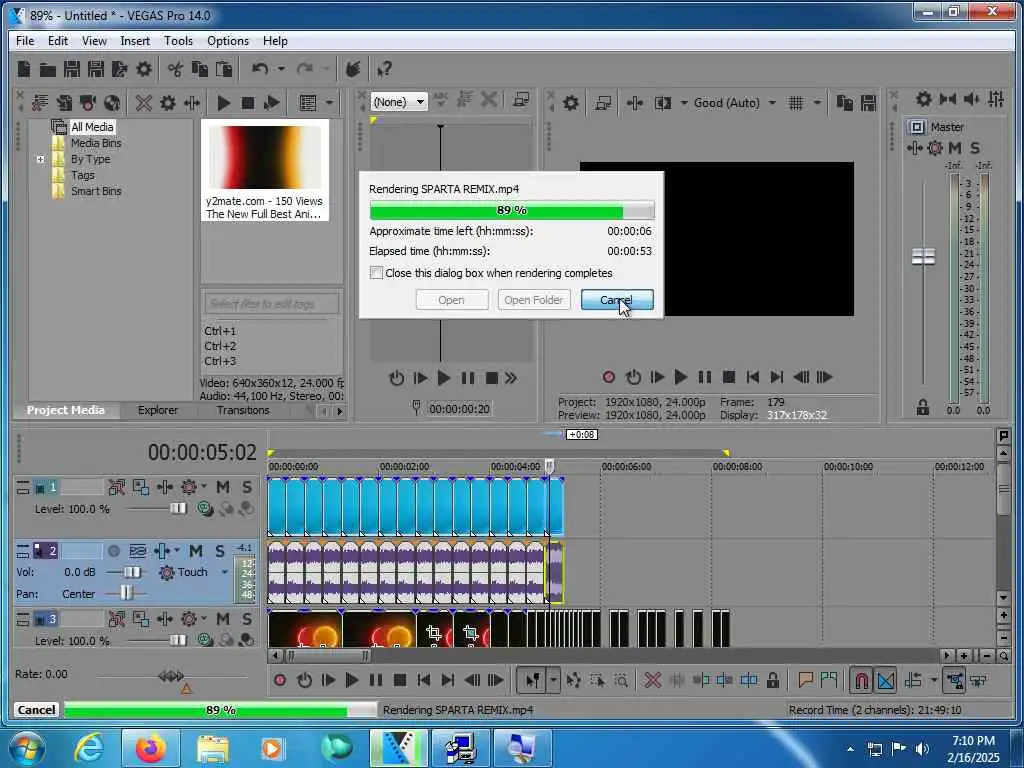Click Track 1 Track Motion icon
The height and width of the screenshot is (768, 1024).
tap(140, 487)
